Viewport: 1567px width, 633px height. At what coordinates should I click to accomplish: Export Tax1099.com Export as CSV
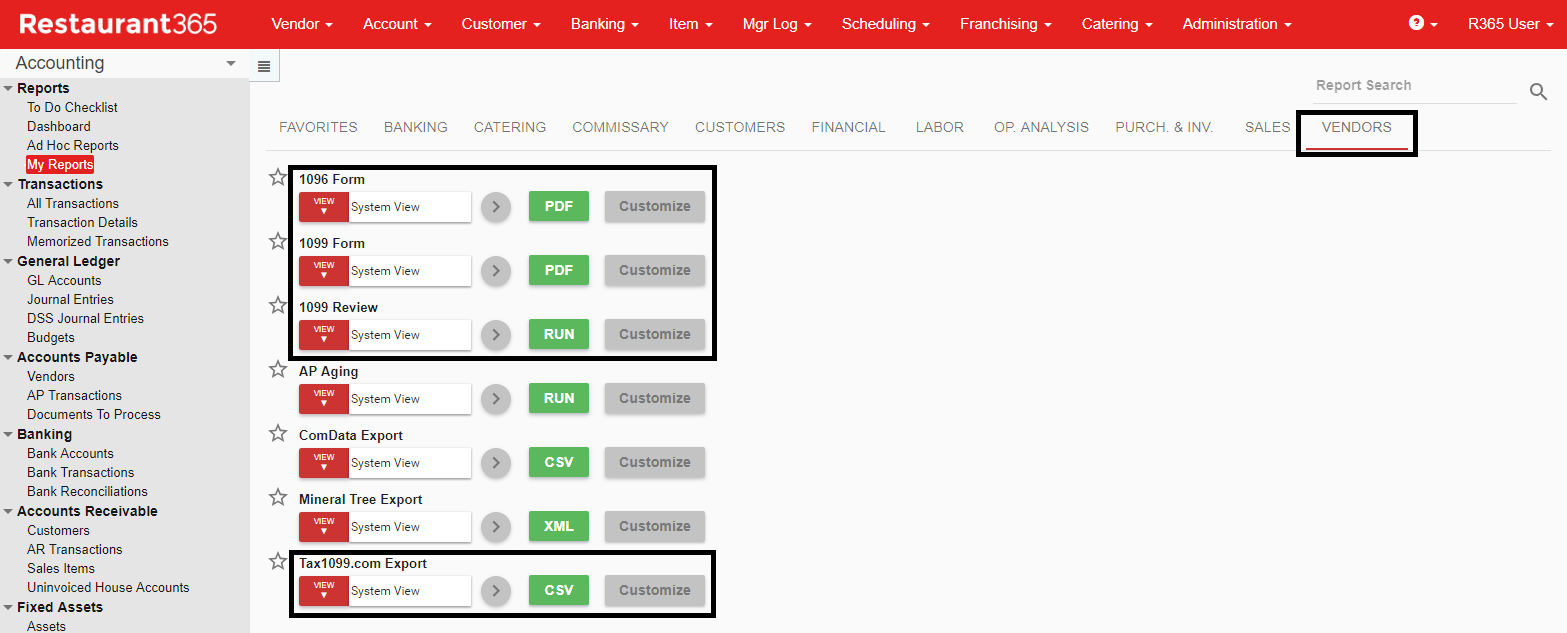tap(559, 591)
